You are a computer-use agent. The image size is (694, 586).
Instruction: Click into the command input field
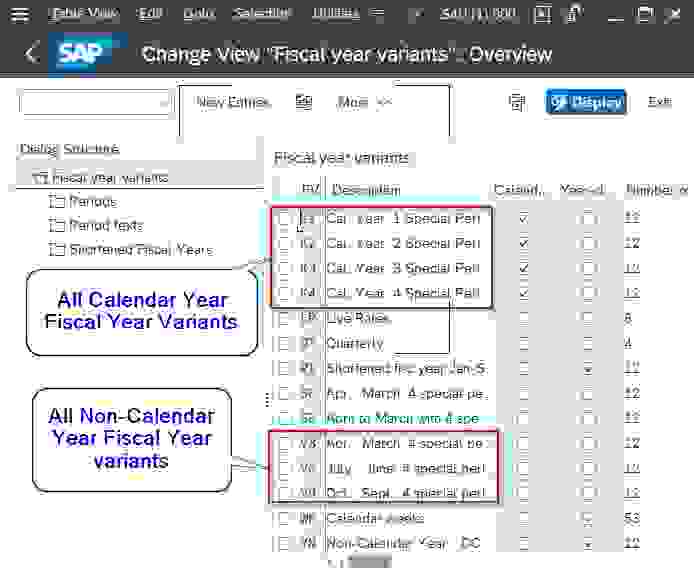pos(91,104)
